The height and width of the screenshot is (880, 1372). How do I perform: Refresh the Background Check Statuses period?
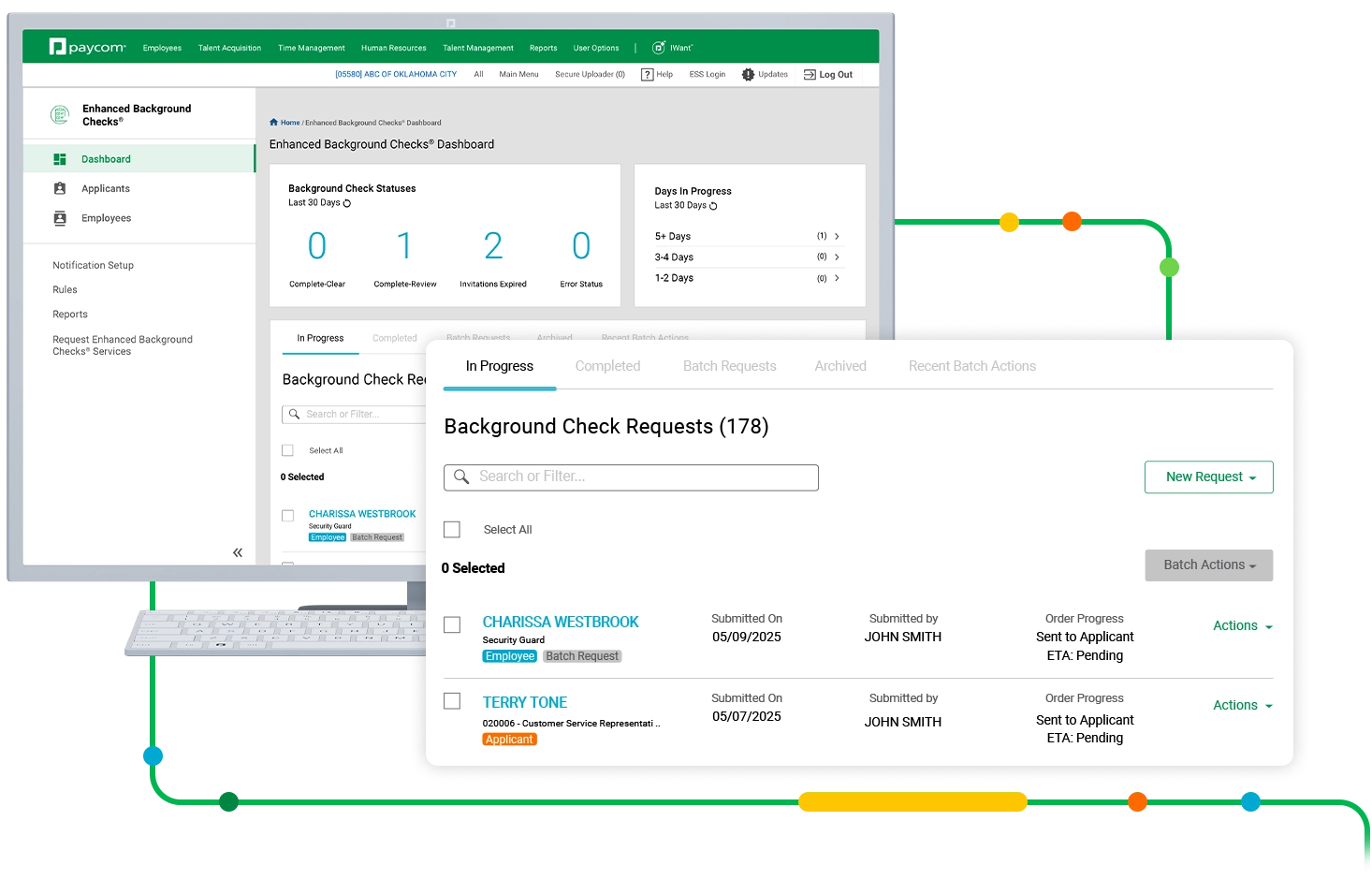point(347,203)
